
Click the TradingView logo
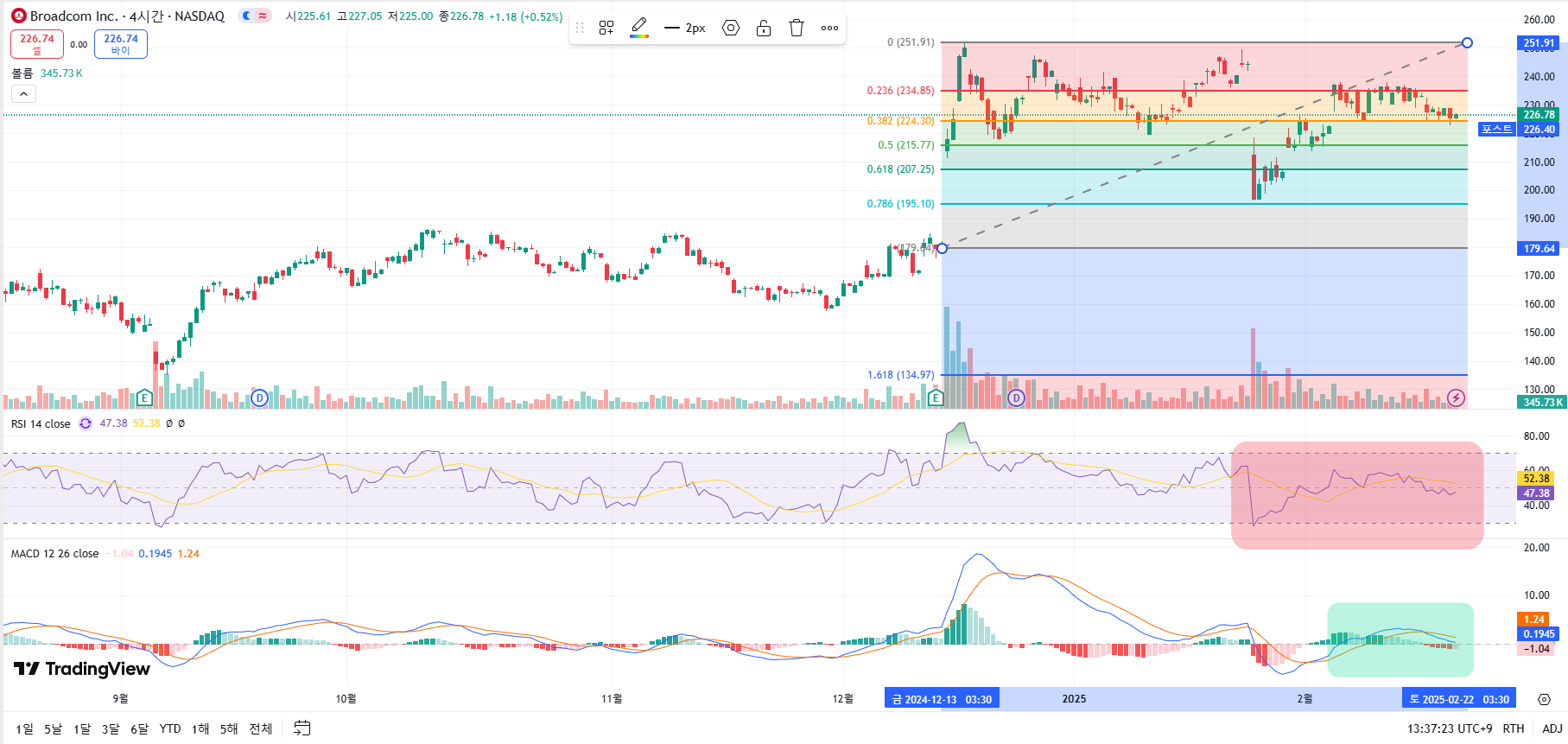click(x=82, y=669)
